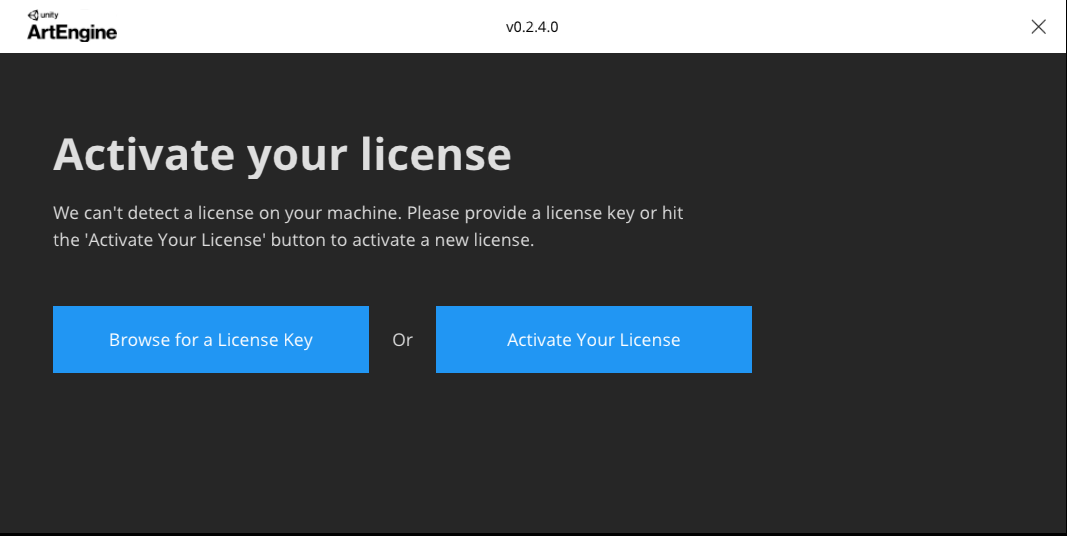Select the version text v0.2.4.0

click(532, 27)
